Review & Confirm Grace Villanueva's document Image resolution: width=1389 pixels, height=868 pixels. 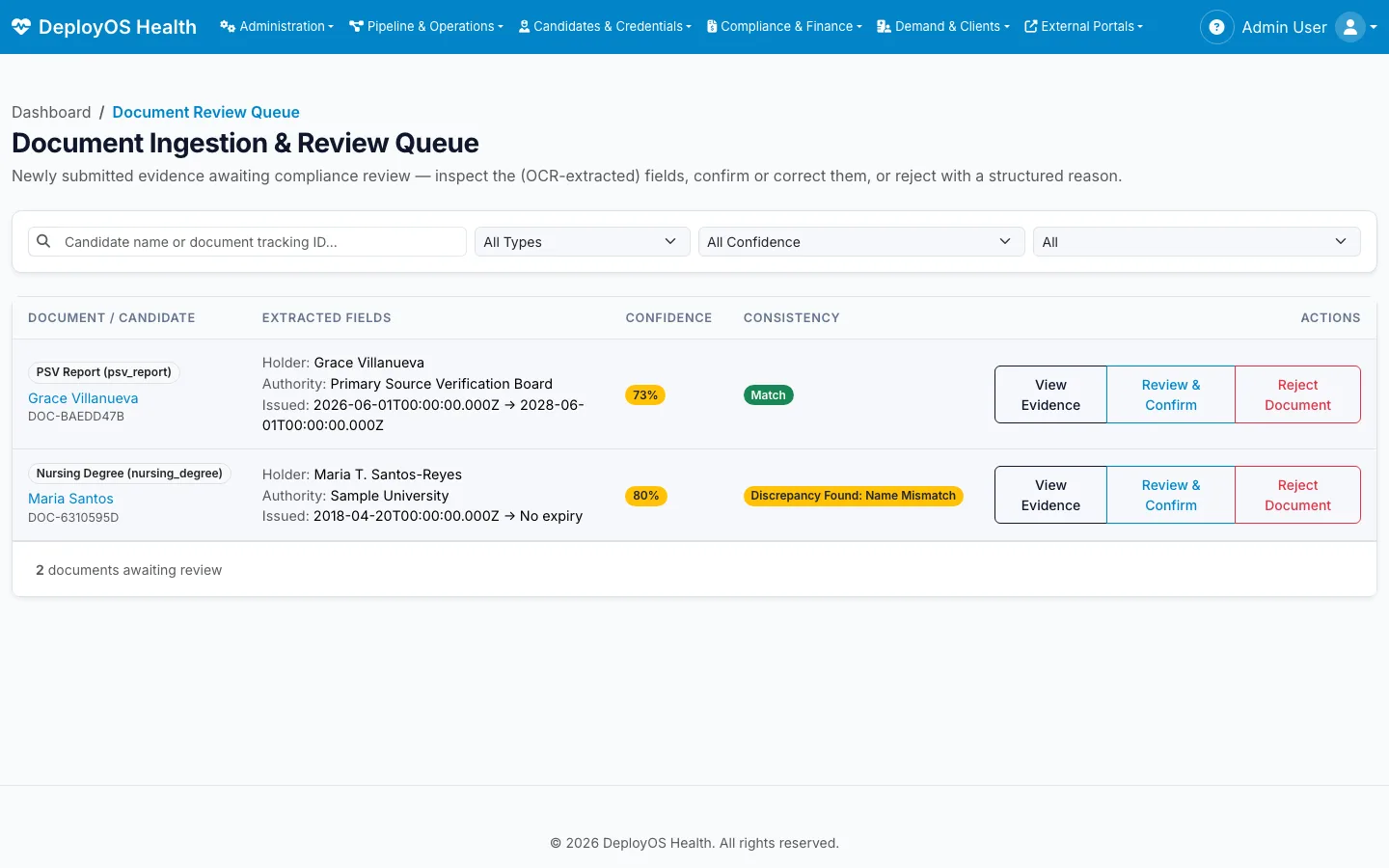click(1171, 394)
